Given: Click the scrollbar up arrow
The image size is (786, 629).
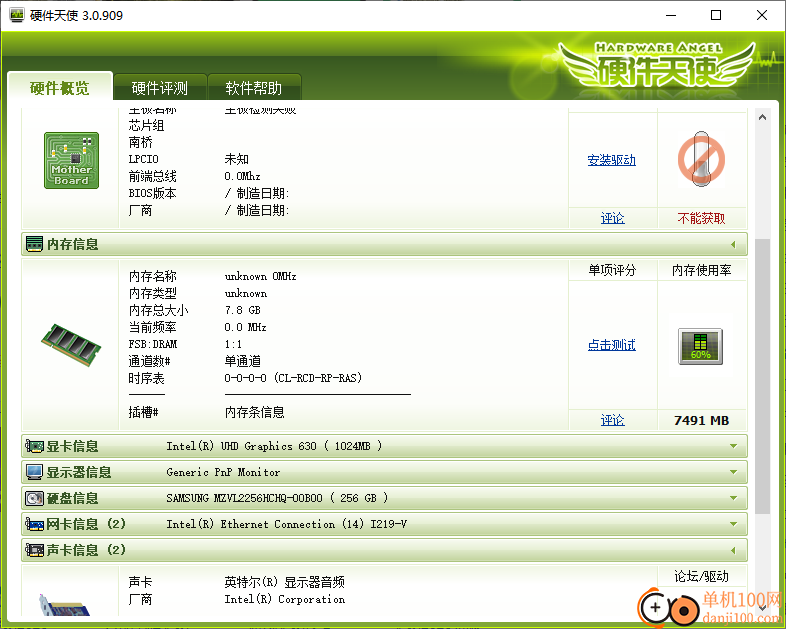Looking at the screenshot, I should 762,117.
